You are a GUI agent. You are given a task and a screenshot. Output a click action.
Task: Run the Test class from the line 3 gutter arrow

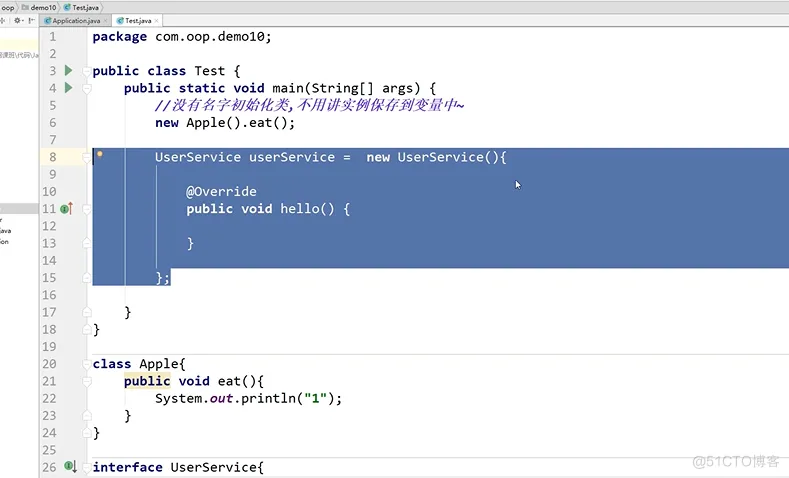pos(68,70)
